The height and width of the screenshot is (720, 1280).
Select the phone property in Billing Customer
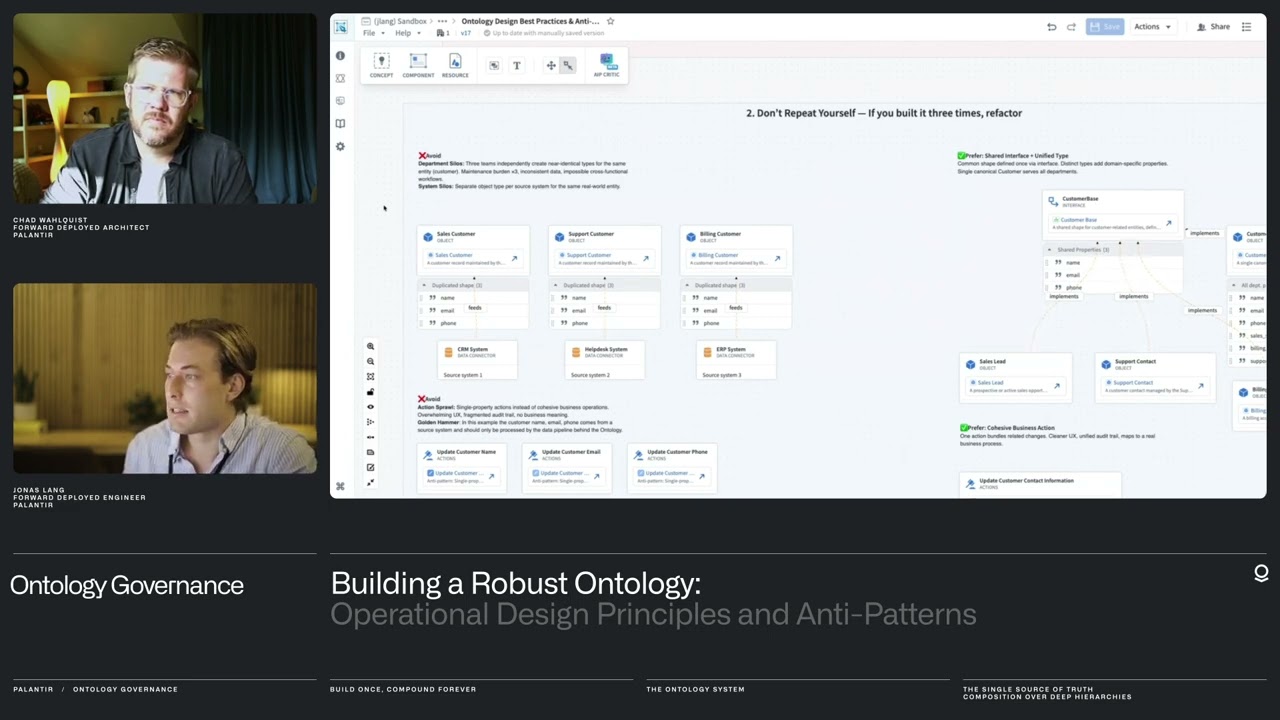738,323
